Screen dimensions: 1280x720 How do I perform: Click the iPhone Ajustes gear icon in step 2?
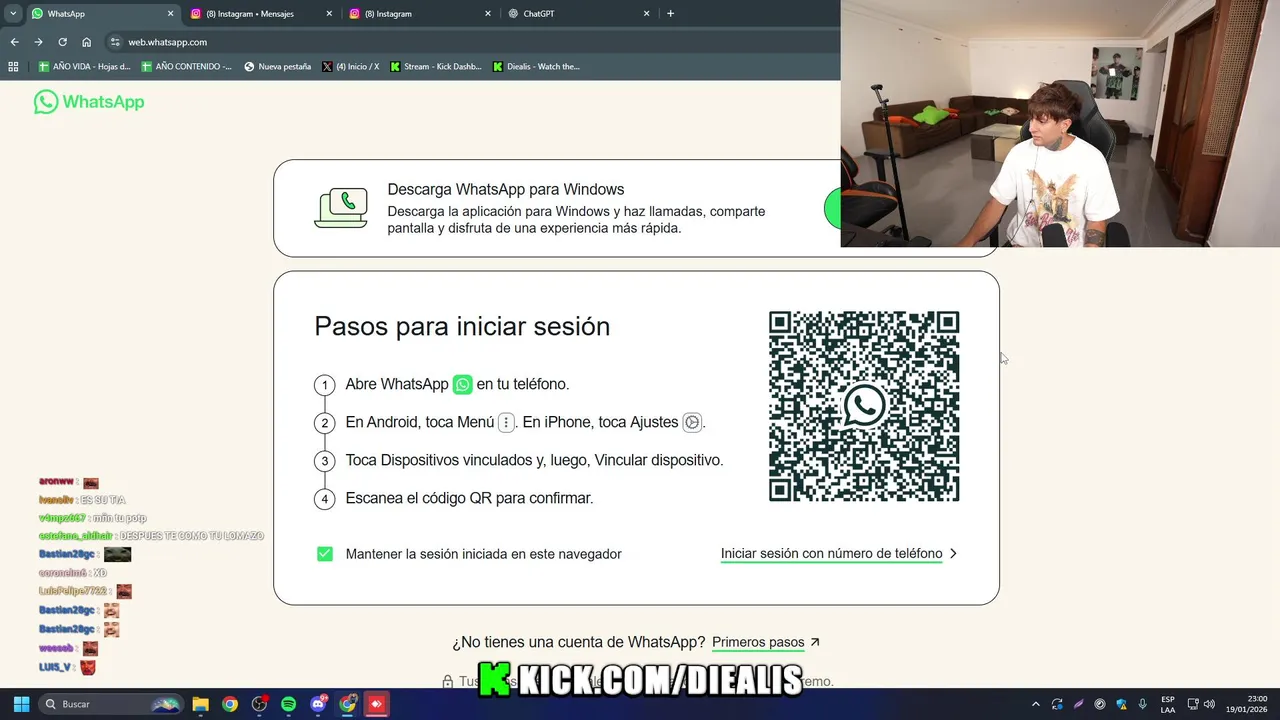(x=692, y=423)
